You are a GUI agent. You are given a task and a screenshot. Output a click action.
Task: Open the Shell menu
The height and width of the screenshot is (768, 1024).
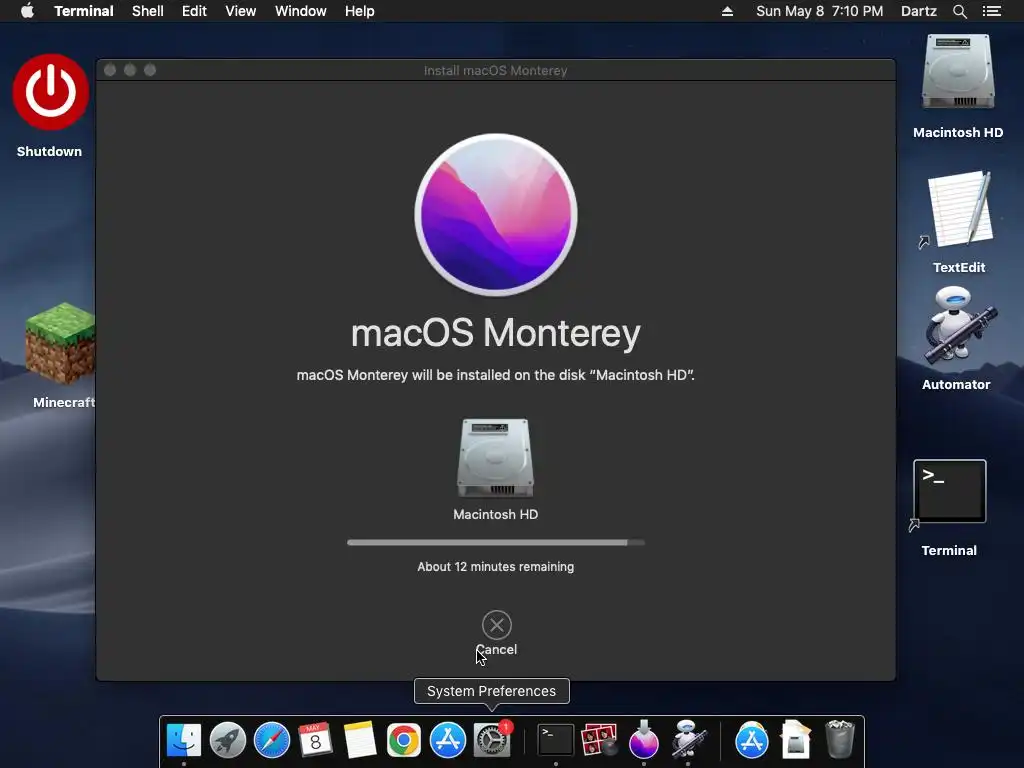click(x=148, y=11)
